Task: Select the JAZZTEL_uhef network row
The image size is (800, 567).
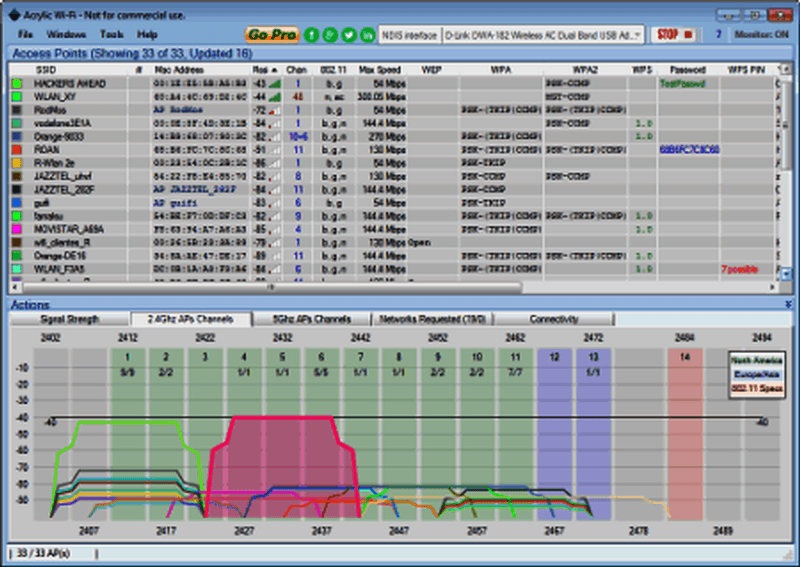Action: coord(392,177)
